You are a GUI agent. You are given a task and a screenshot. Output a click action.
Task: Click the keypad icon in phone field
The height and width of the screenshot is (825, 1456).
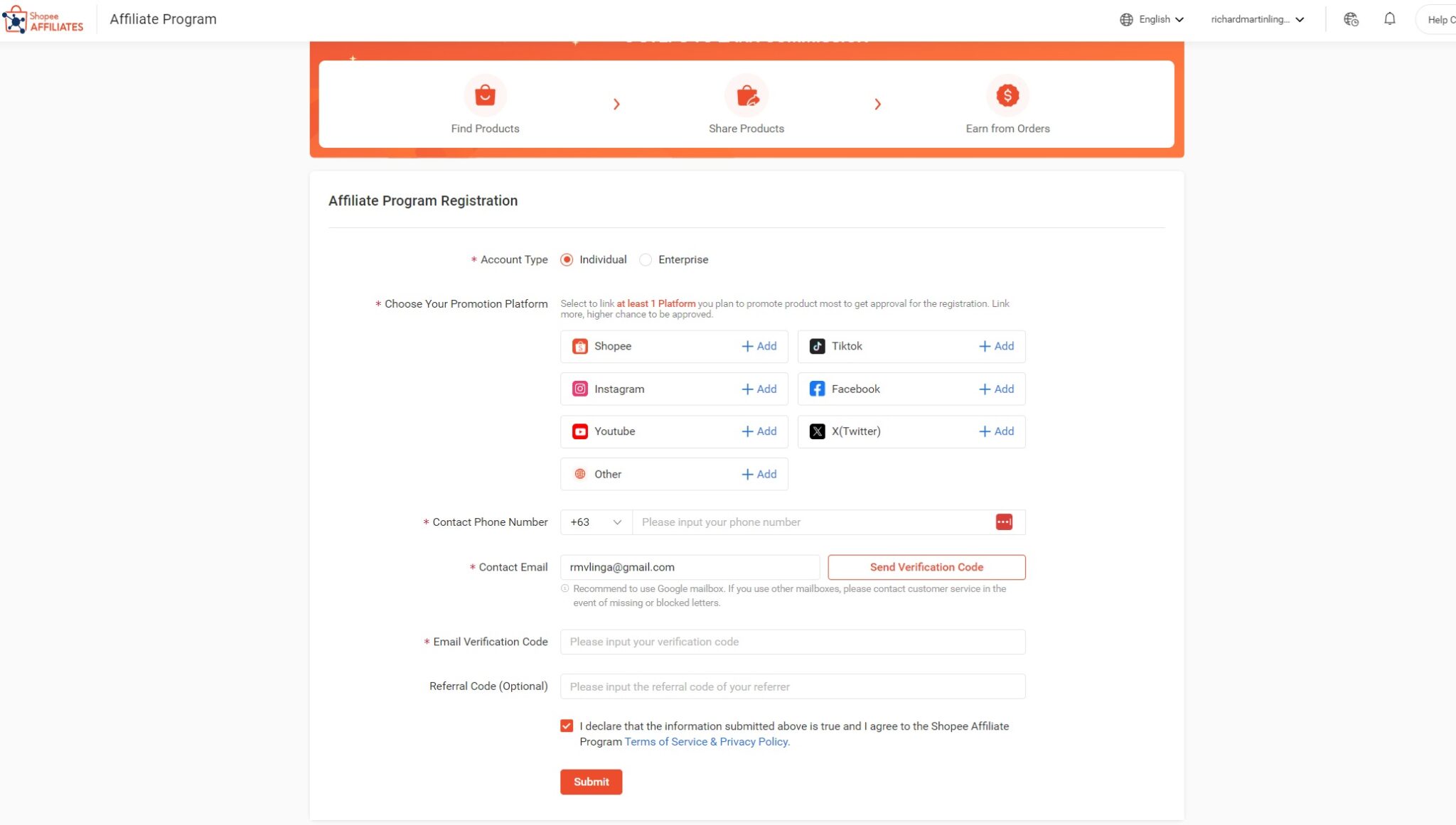(x=1005, y=522)
